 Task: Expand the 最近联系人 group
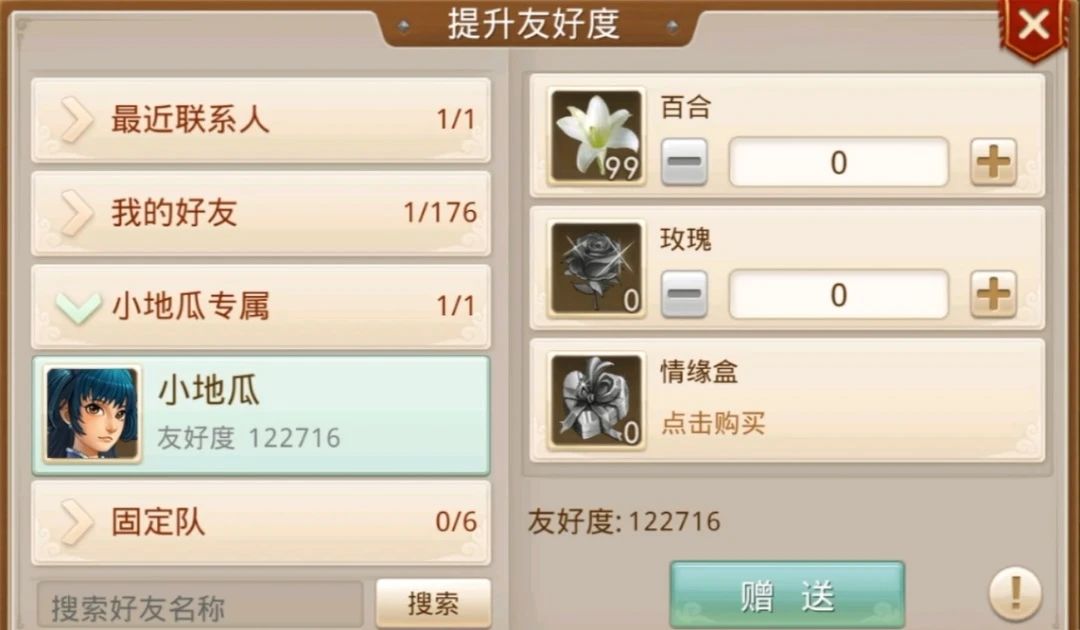[261, 120]
